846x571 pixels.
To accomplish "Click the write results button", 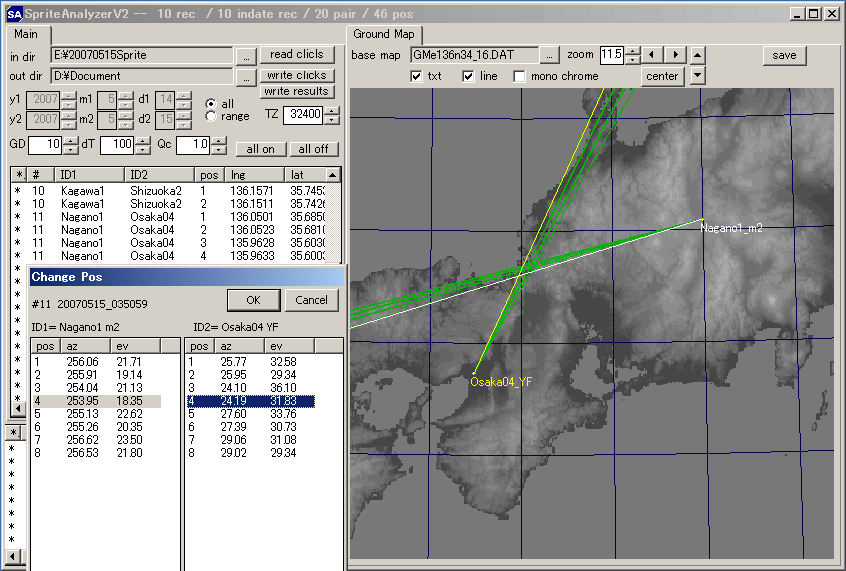I will 297,92.
